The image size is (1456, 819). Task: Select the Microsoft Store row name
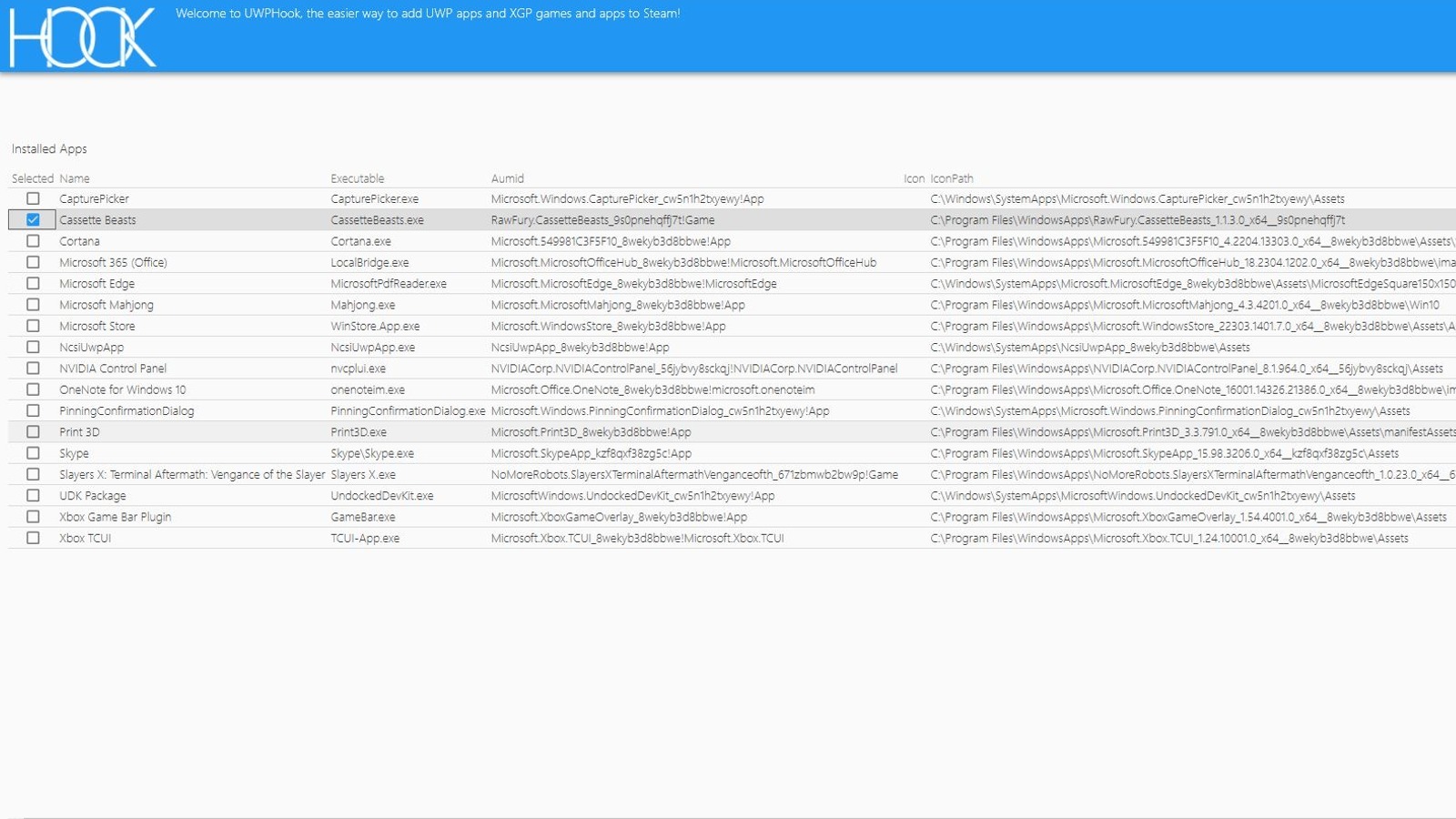[96, 326]
